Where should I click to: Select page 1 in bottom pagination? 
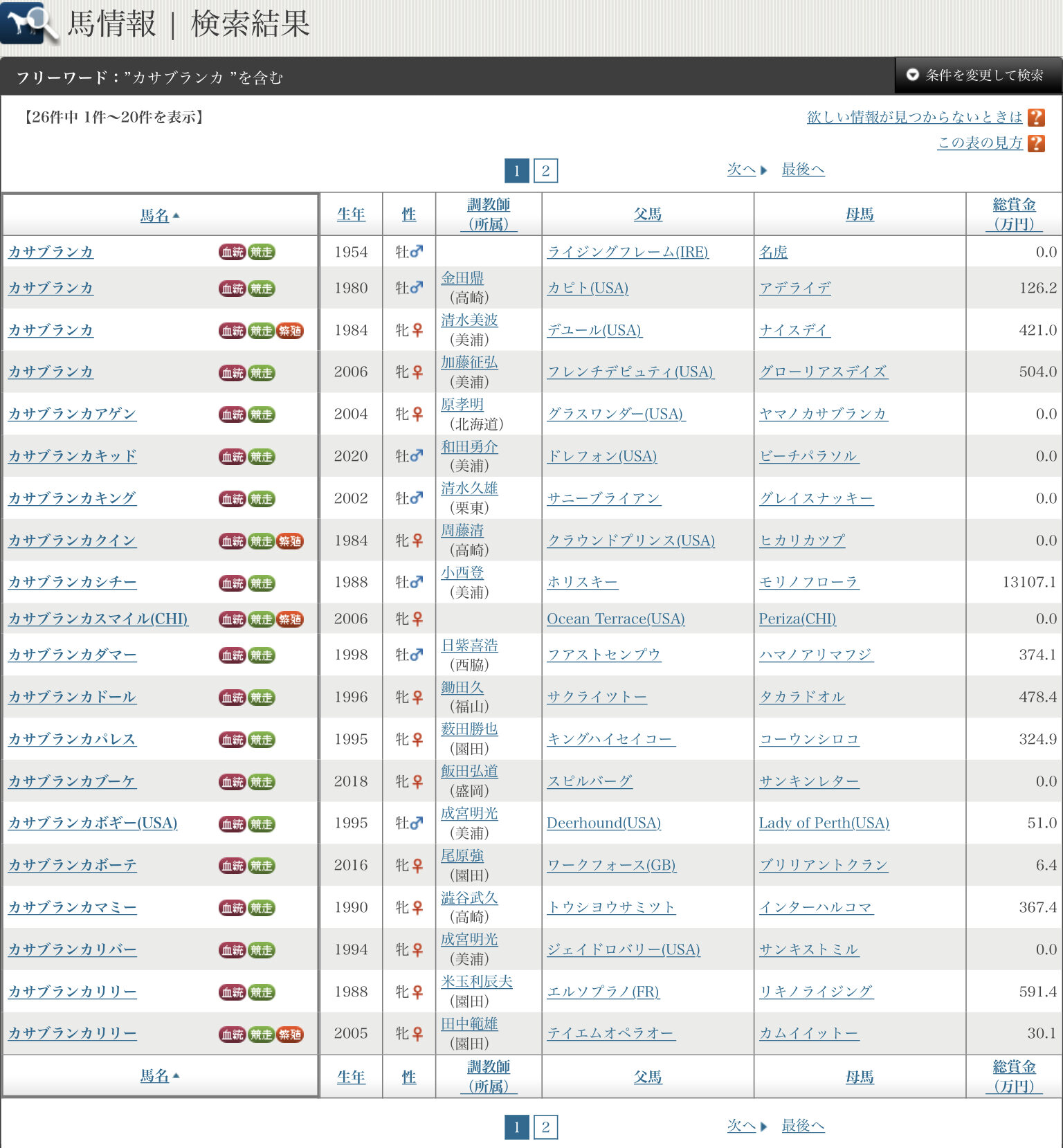click(x=516, y=1127)
